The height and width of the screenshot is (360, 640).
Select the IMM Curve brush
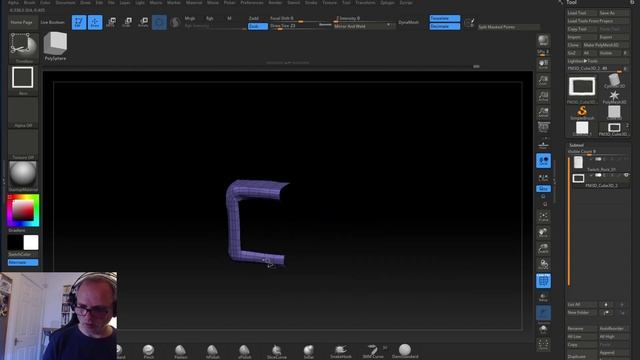click(373, 351)
